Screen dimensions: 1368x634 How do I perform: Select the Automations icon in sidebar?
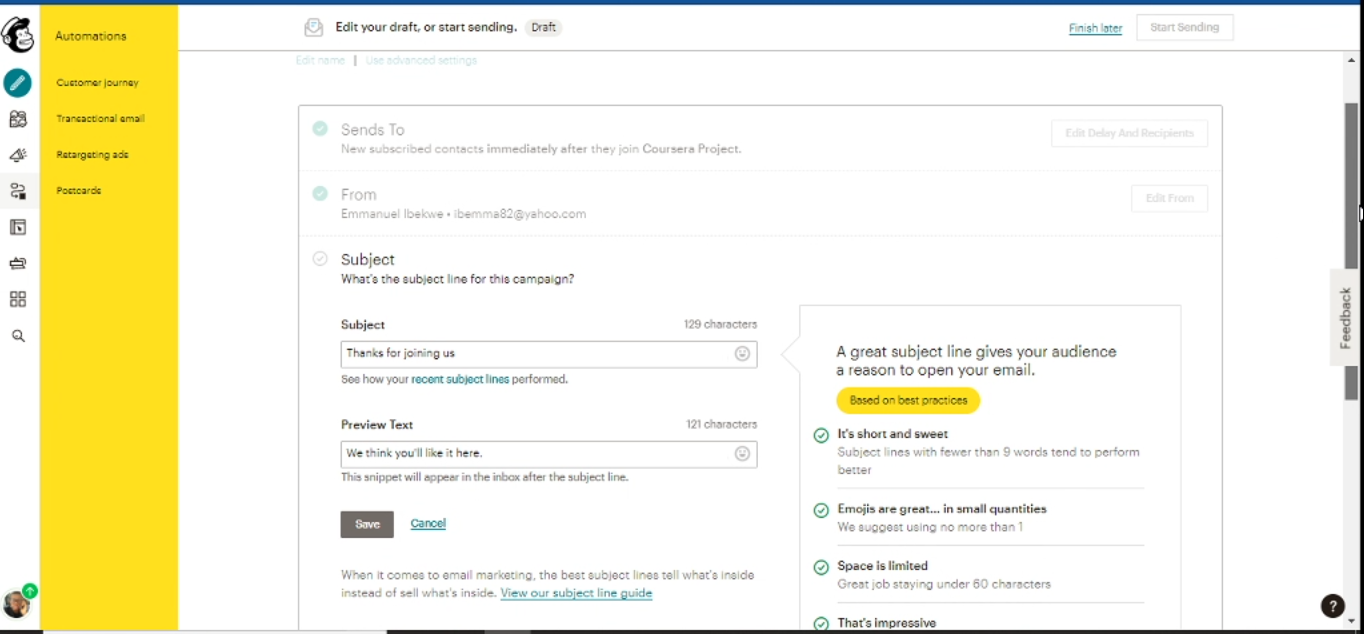click(18, 191)
